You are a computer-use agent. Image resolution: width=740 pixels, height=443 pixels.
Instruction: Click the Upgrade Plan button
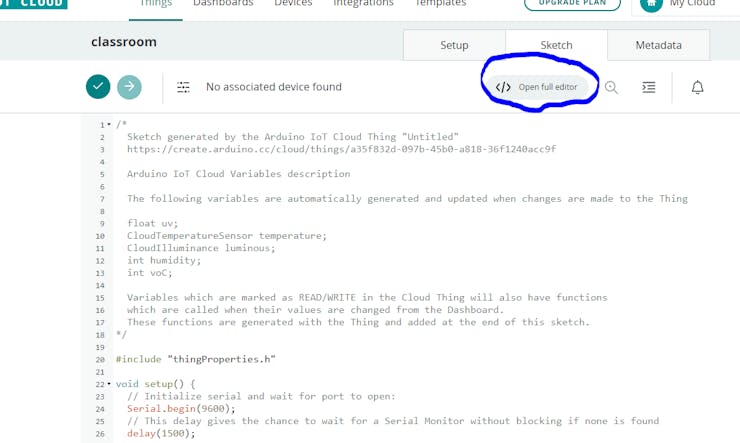[572, 4]
